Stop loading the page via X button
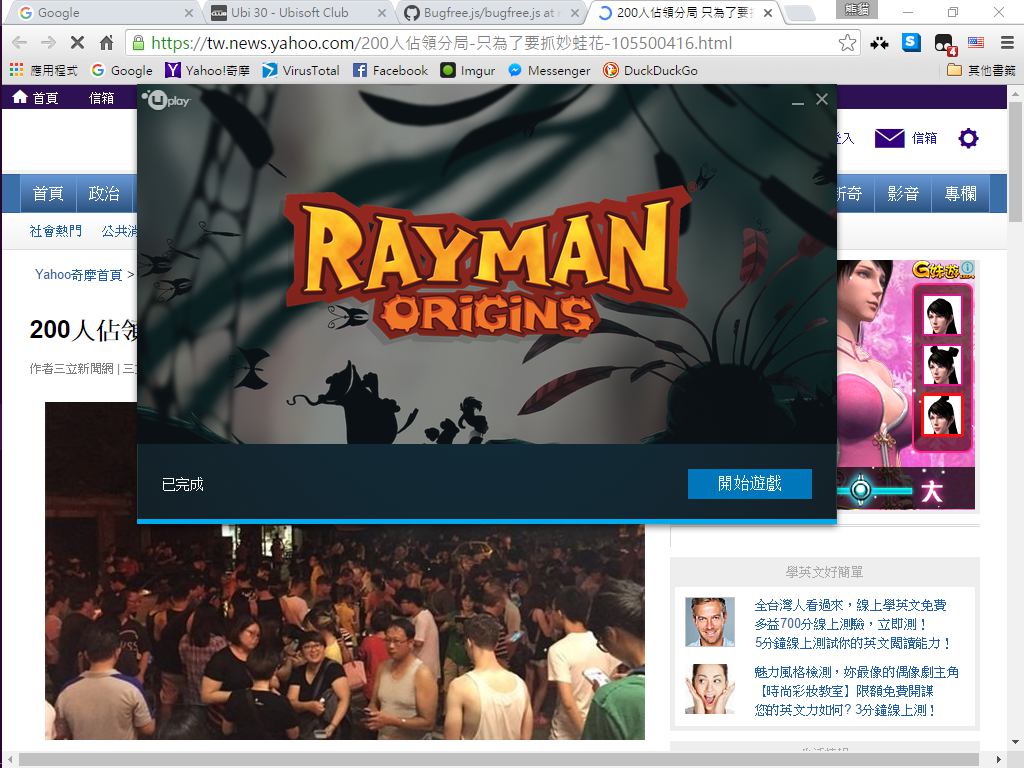 [78, 43]
